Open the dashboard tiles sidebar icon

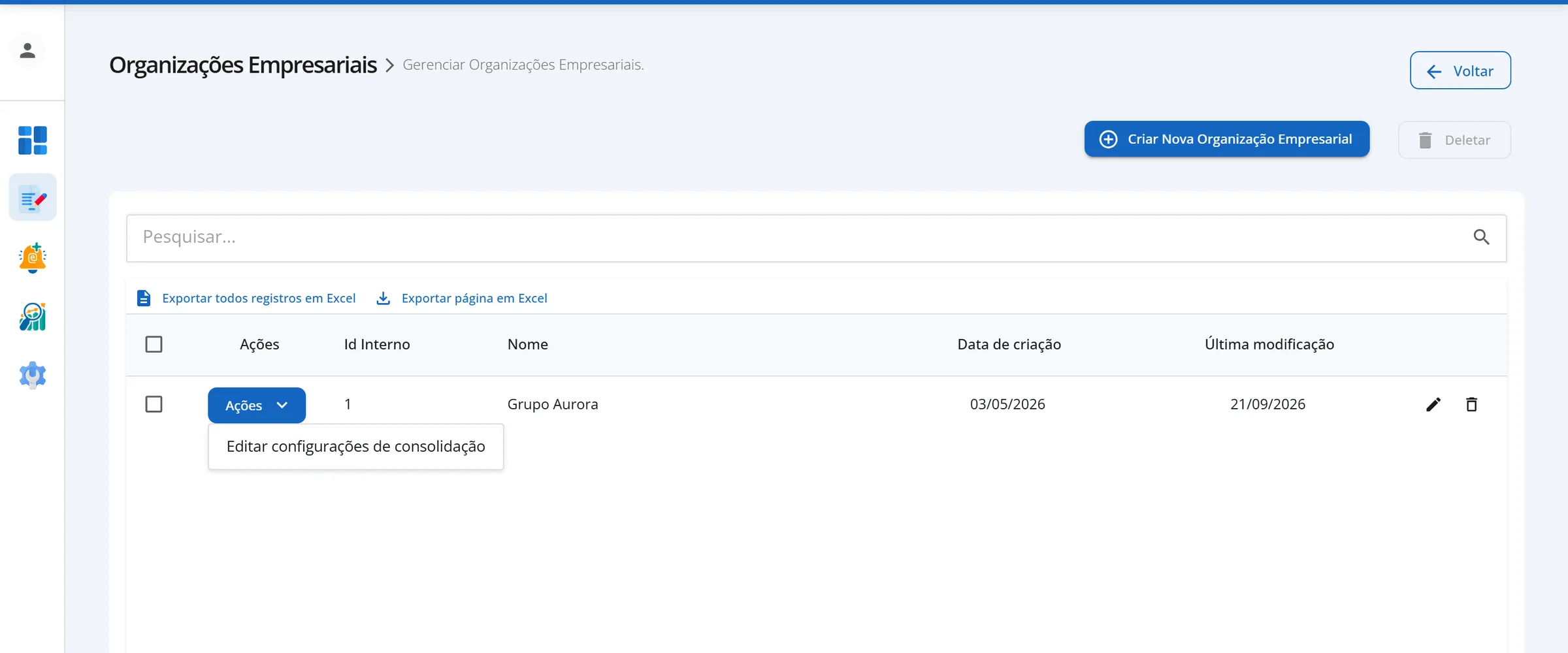33,140
